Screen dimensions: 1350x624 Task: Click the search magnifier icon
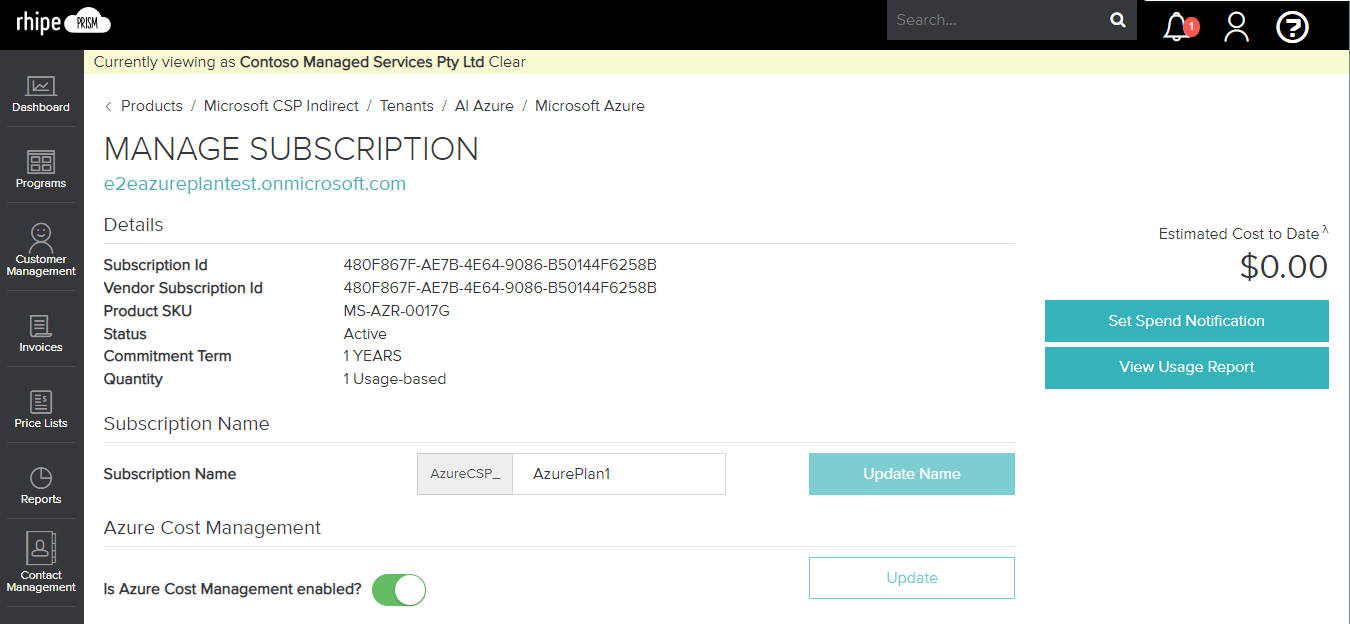click(1118, 20)
